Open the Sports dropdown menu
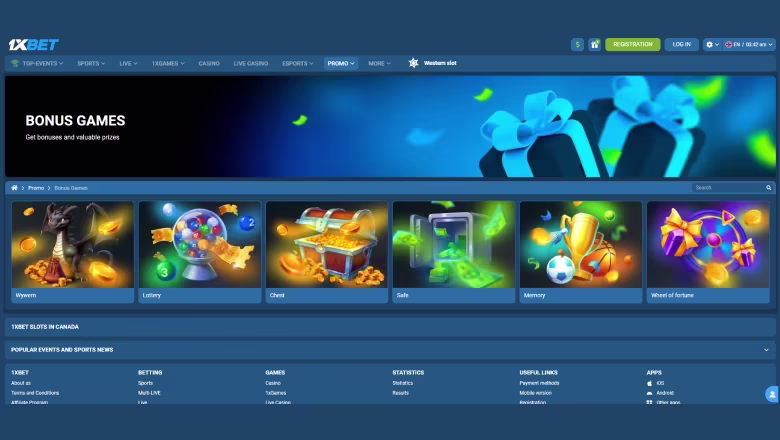The height and width of the screenshot is (440, 780). (91, 64)
